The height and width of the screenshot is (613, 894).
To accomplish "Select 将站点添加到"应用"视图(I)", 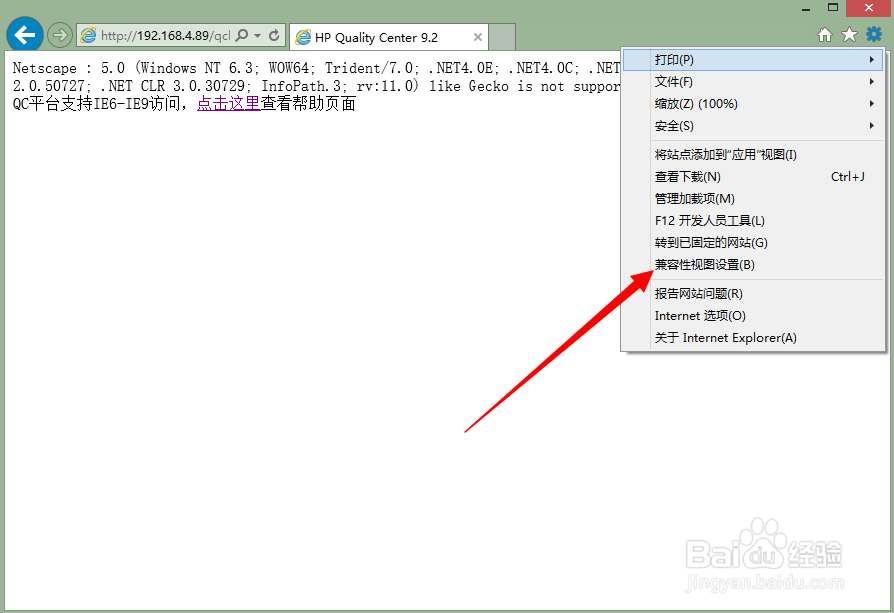I will pos(753,155).
